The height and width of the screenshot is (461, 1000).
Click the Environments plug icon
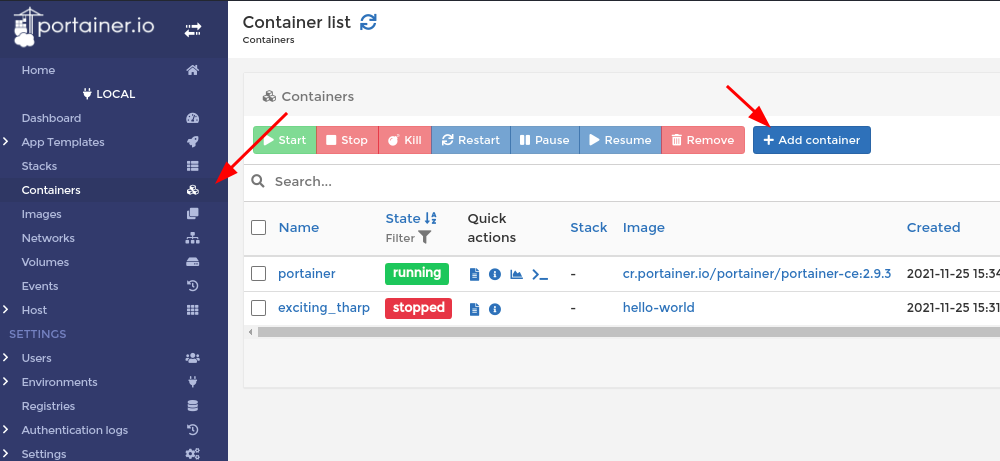[x=193, y=382]
